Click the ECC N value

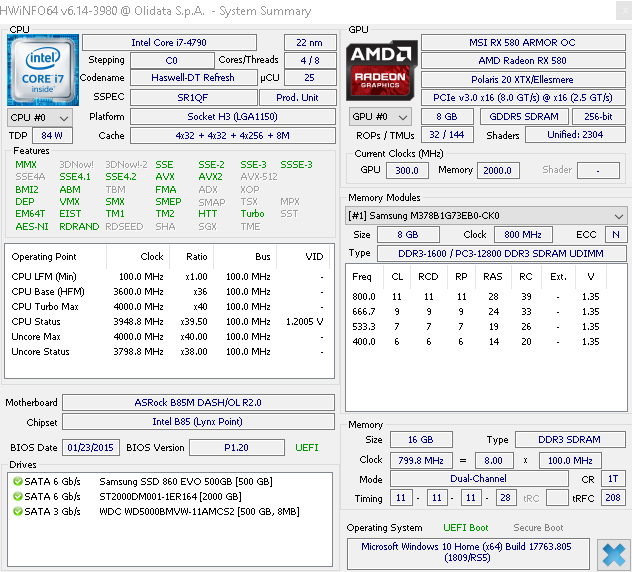[616, 235]
